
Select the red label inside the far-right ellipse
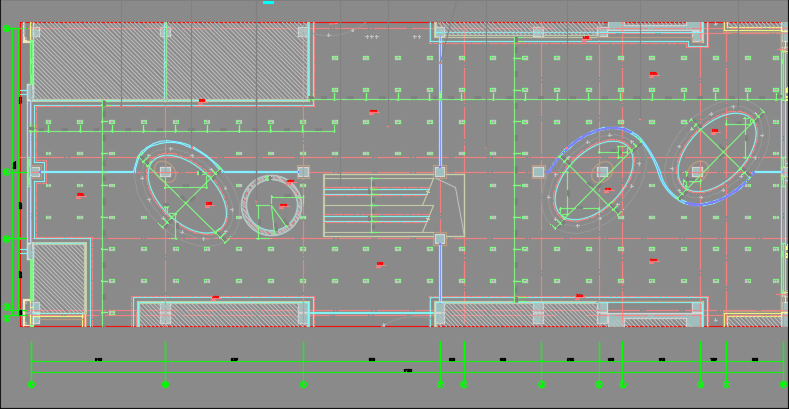point(715,131)
